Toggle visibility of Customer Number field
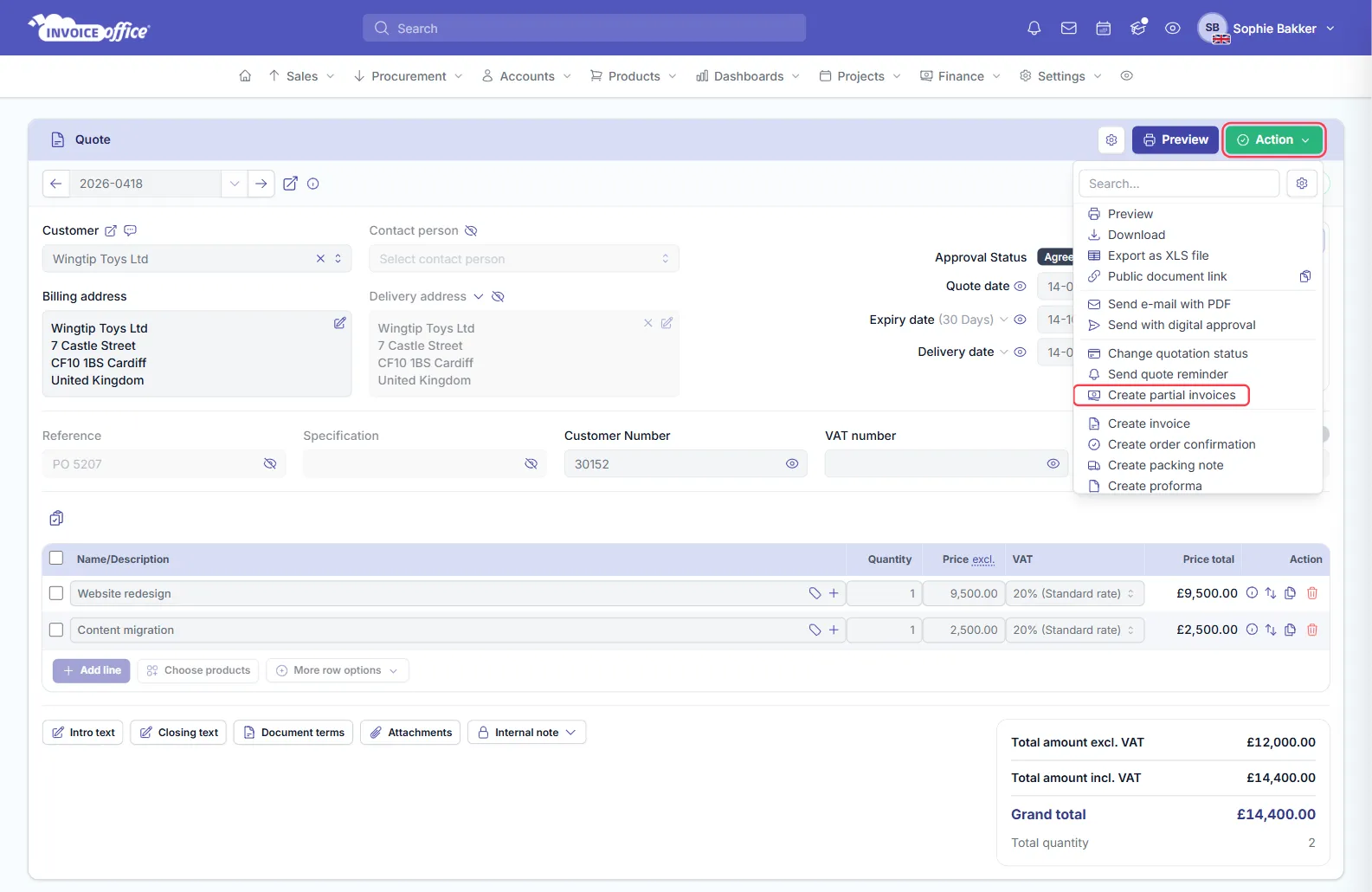Screen dimensions: 1372x892 pos(792,464)
